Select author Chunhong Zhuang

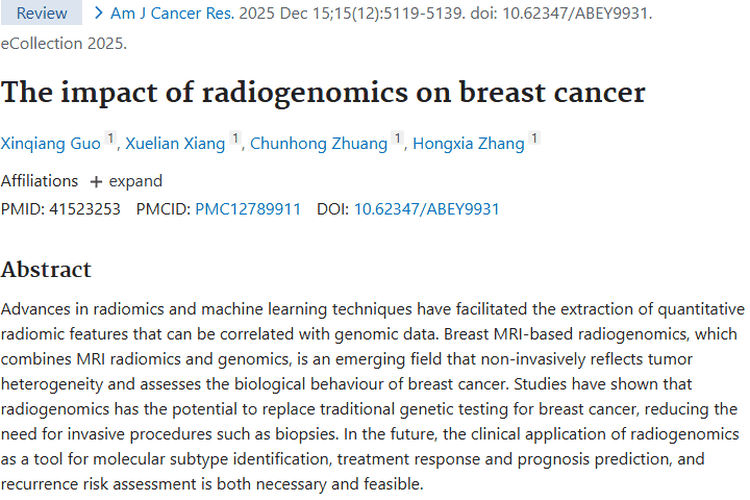click(318, 144)
